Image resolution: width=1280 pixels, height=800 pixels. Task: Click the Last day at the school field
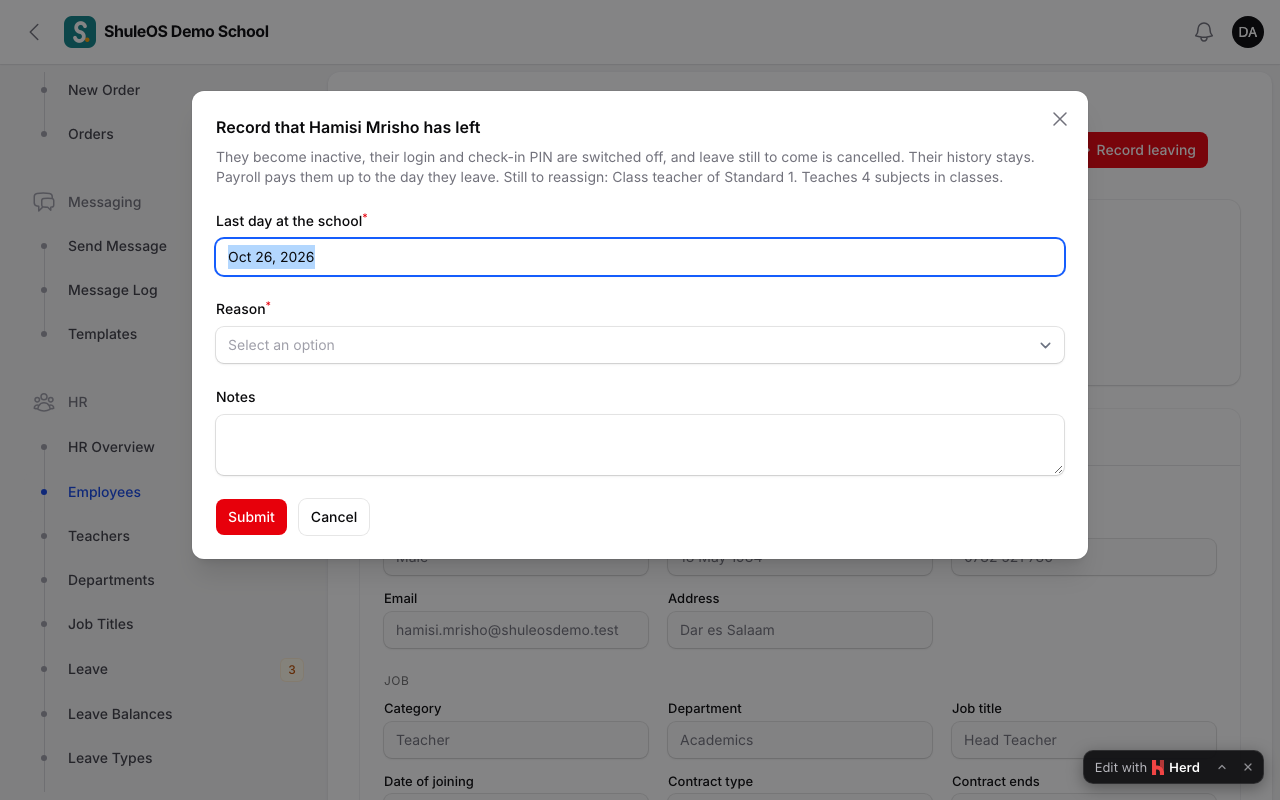(x=640, y=257)
